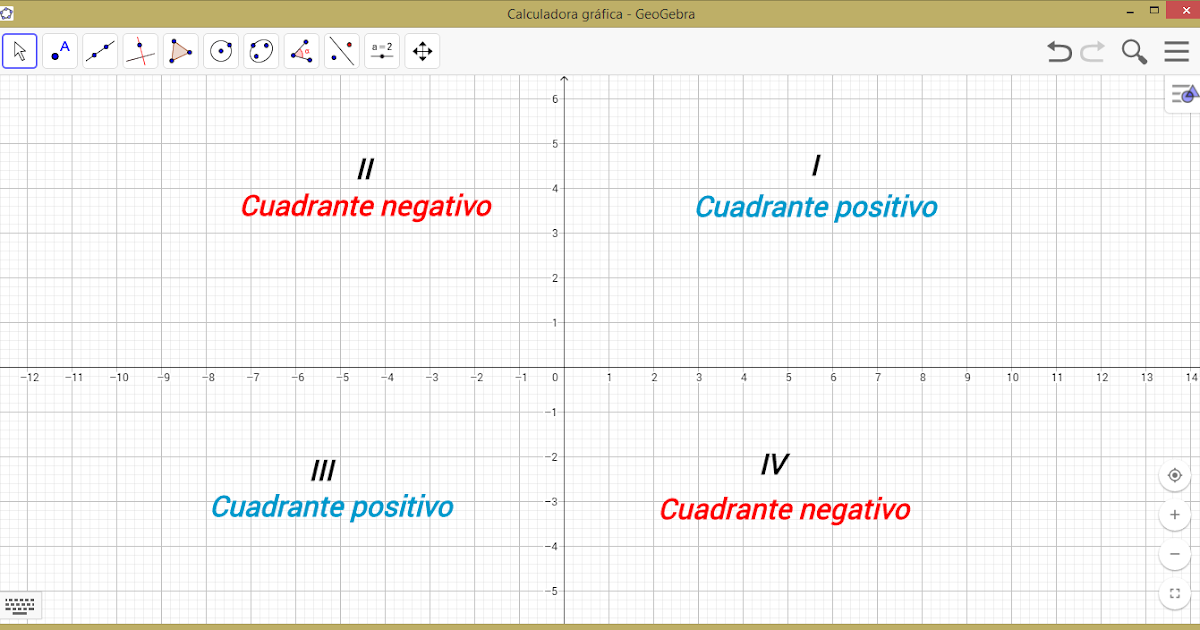Open the Slider tool (a=2)
The image size is (1200, 630).
(x=381, y=50)
